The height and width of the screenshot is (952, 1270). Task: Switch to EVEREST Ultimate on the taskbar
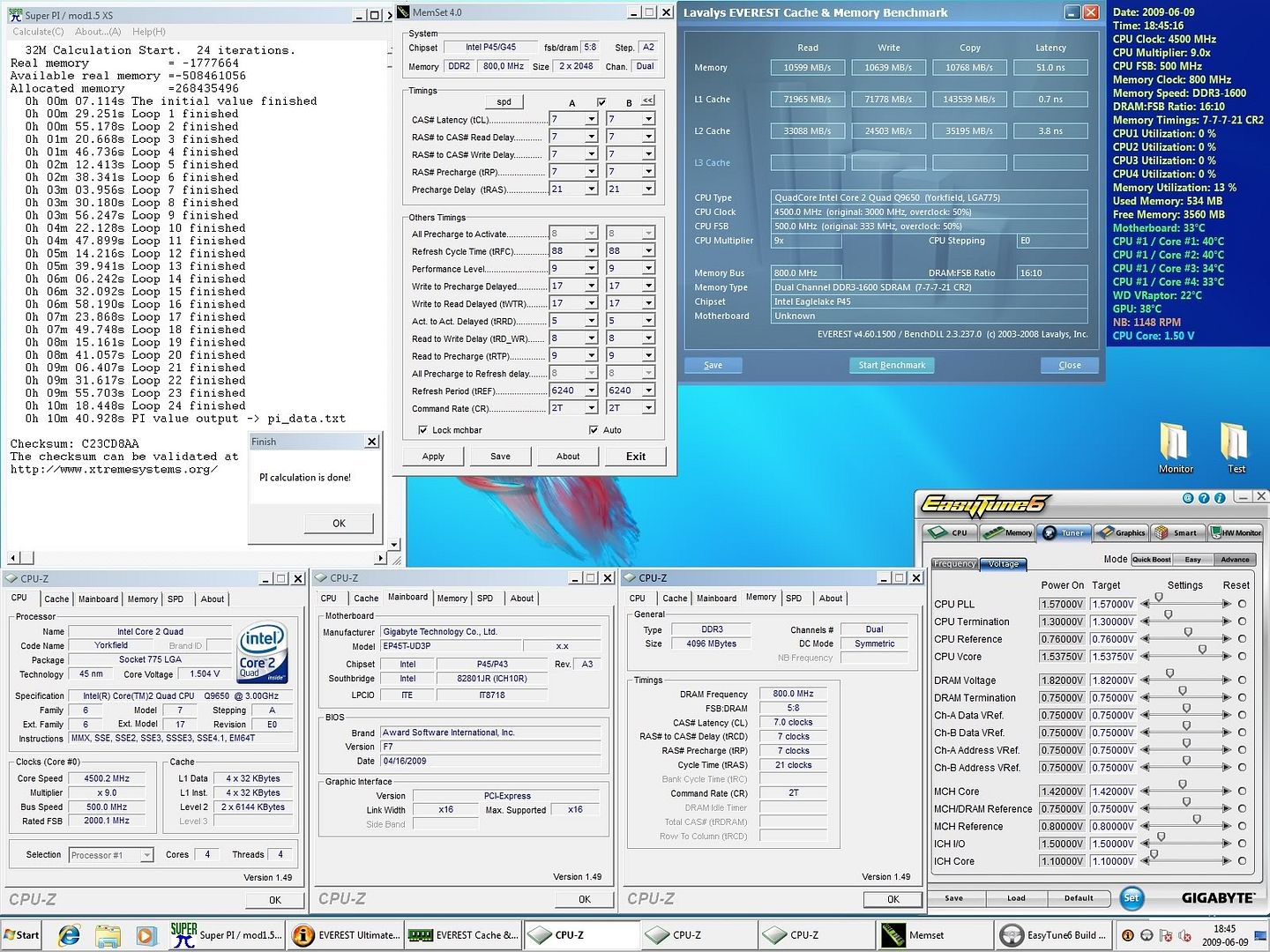[x=345, y=935]
